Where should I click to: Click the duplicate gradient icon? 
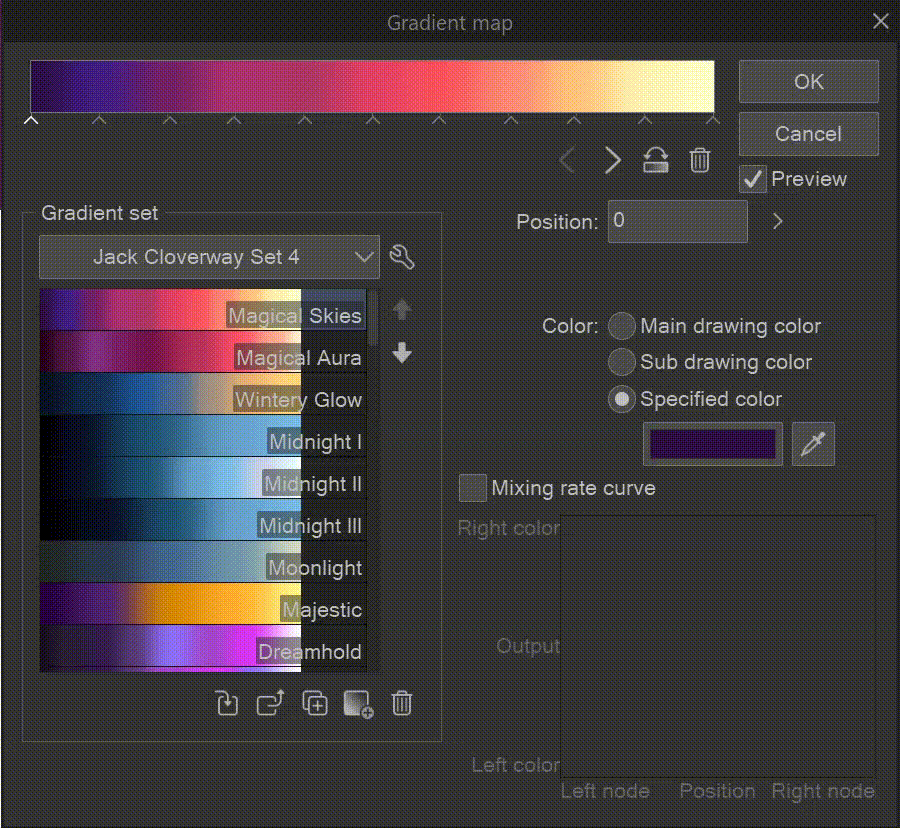click(315, 703)
